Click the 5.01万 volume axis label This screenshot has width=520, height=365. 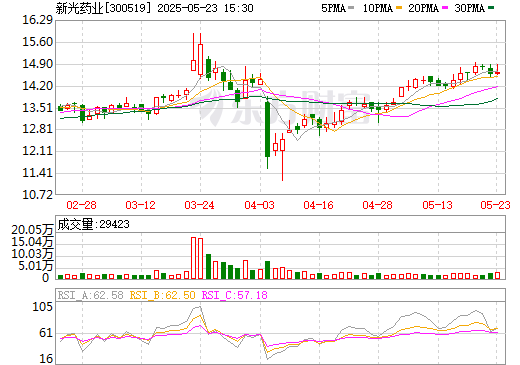coord(36,266)
